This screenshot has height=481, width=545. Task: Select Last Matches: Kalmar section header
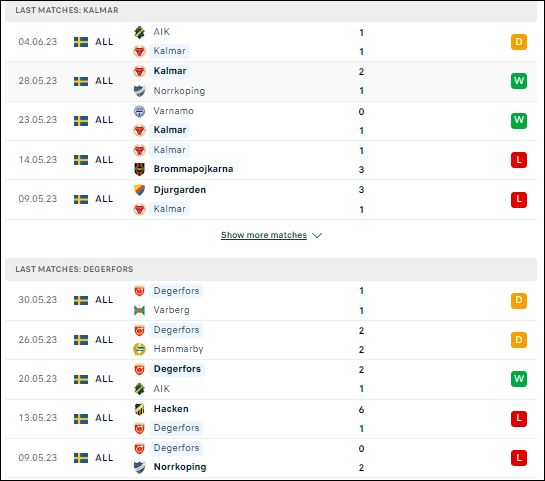point(271,10)
